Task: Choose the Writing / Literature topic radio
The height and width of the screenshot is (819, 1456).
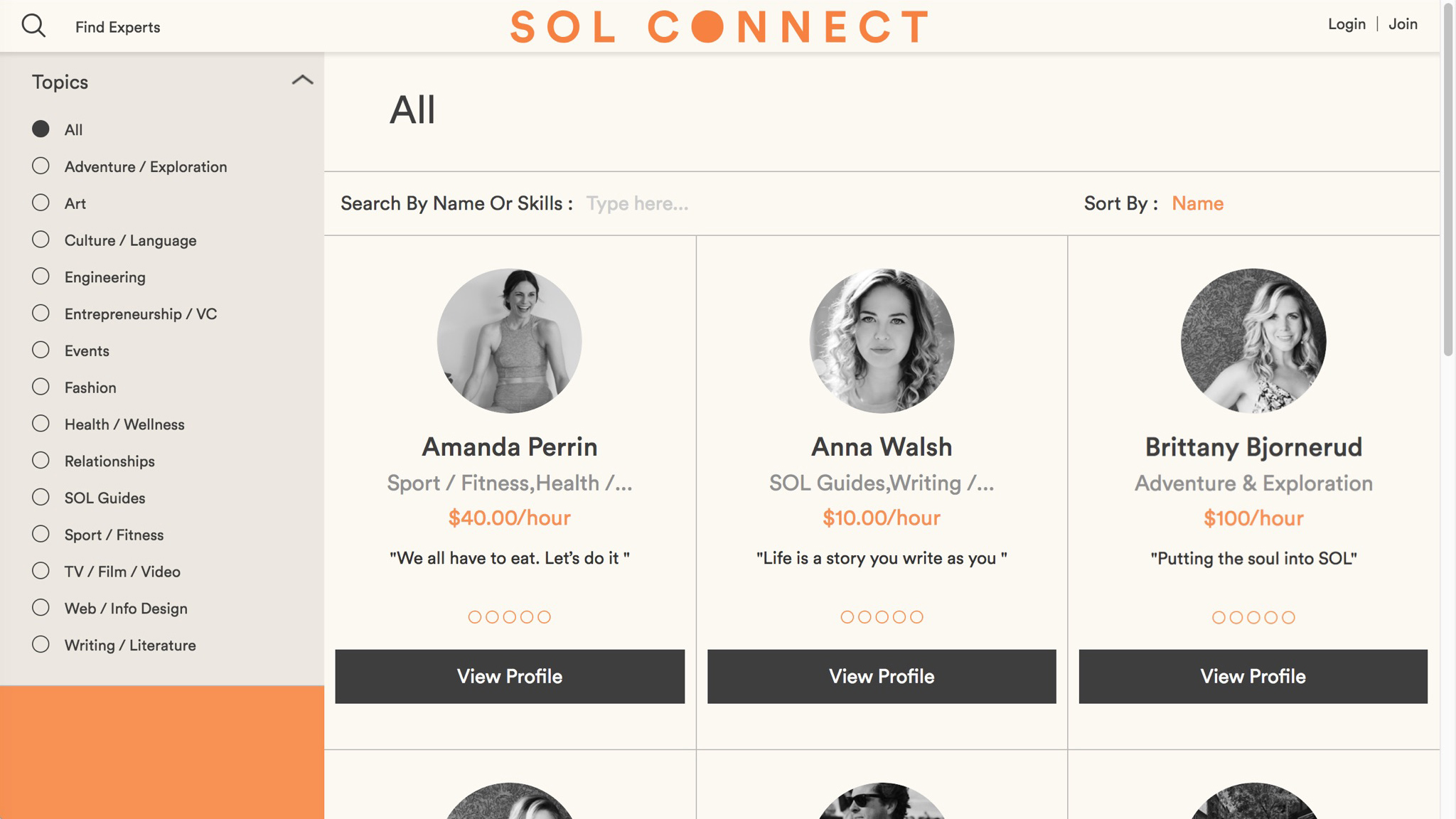Action: click(x=41, y=645)
